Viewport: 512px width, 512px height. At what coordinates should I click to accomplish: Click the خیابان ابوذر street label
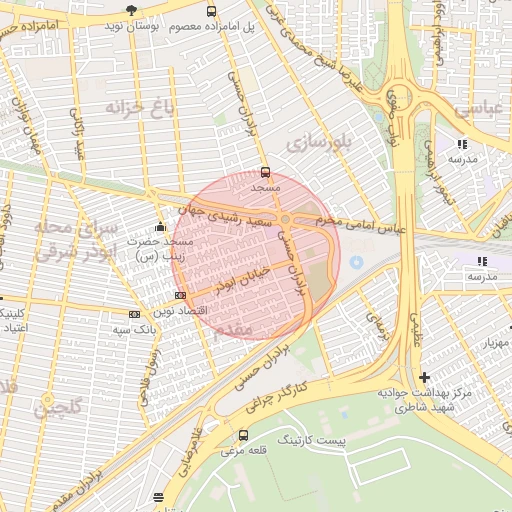tap(243, 281)
